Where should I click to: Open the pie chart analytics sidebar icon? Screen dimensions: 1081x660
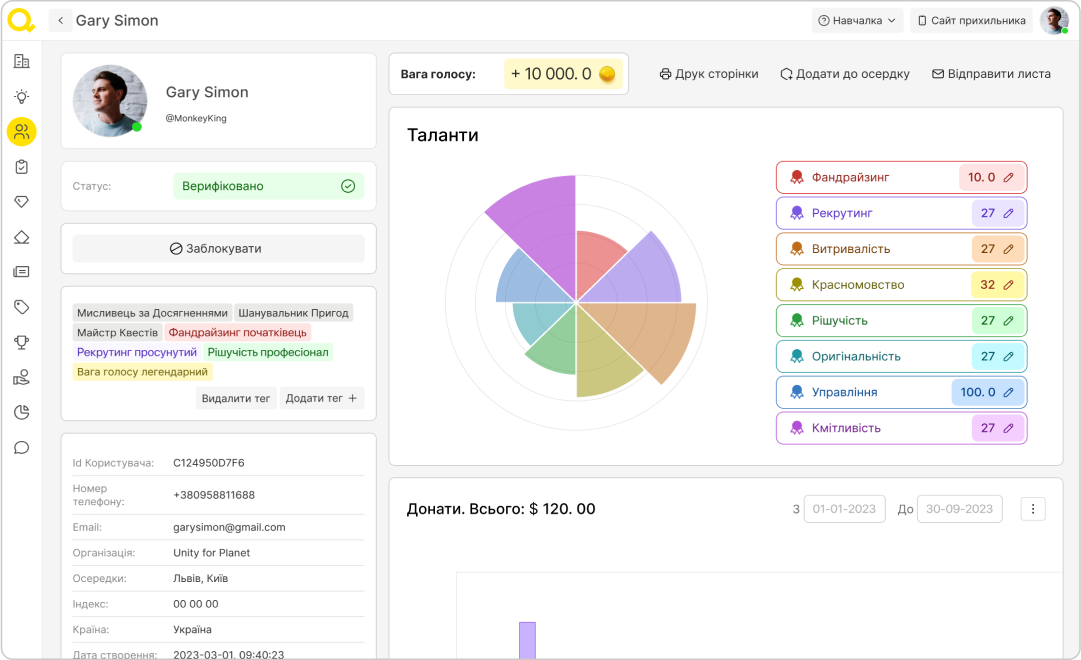(21, 412)
